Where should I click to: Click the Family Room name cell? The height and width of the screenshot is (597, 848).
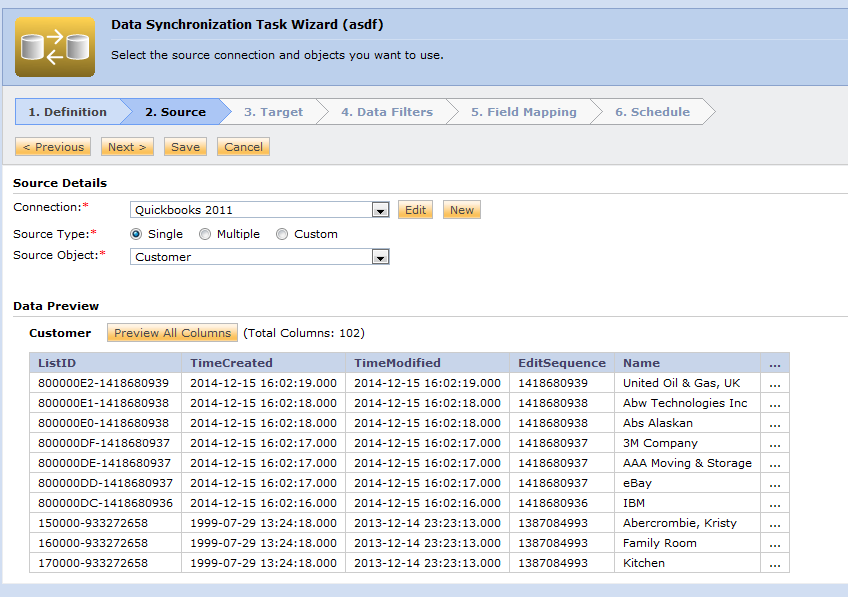tap(687, 543)
